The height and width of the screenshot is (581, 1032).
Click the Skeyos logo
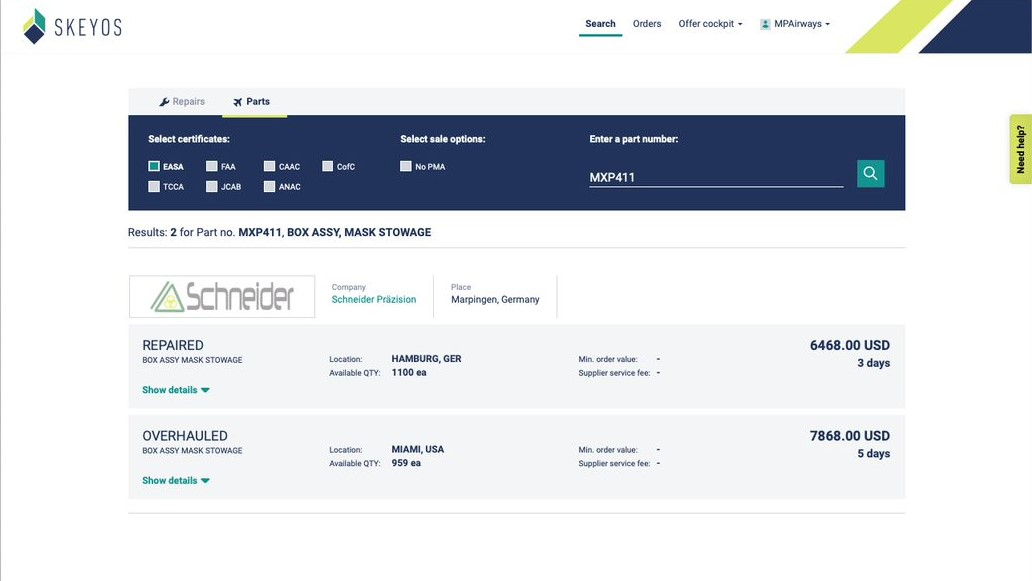click(72, 26)
